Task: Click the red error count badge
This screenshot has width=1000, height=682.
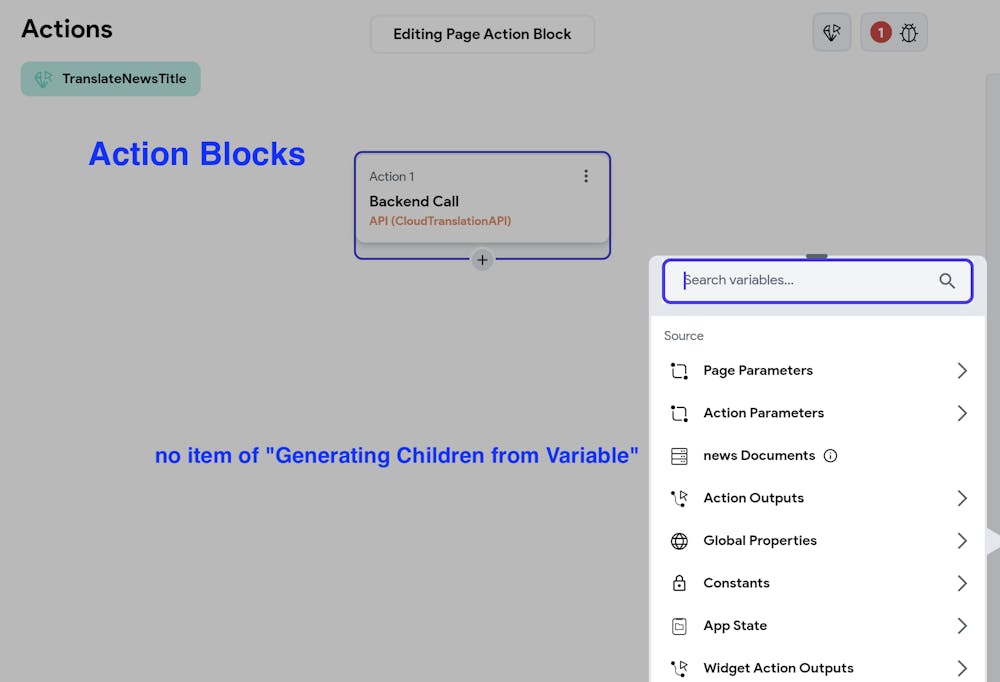Action: pyautogui.click(x=879, y=31)
